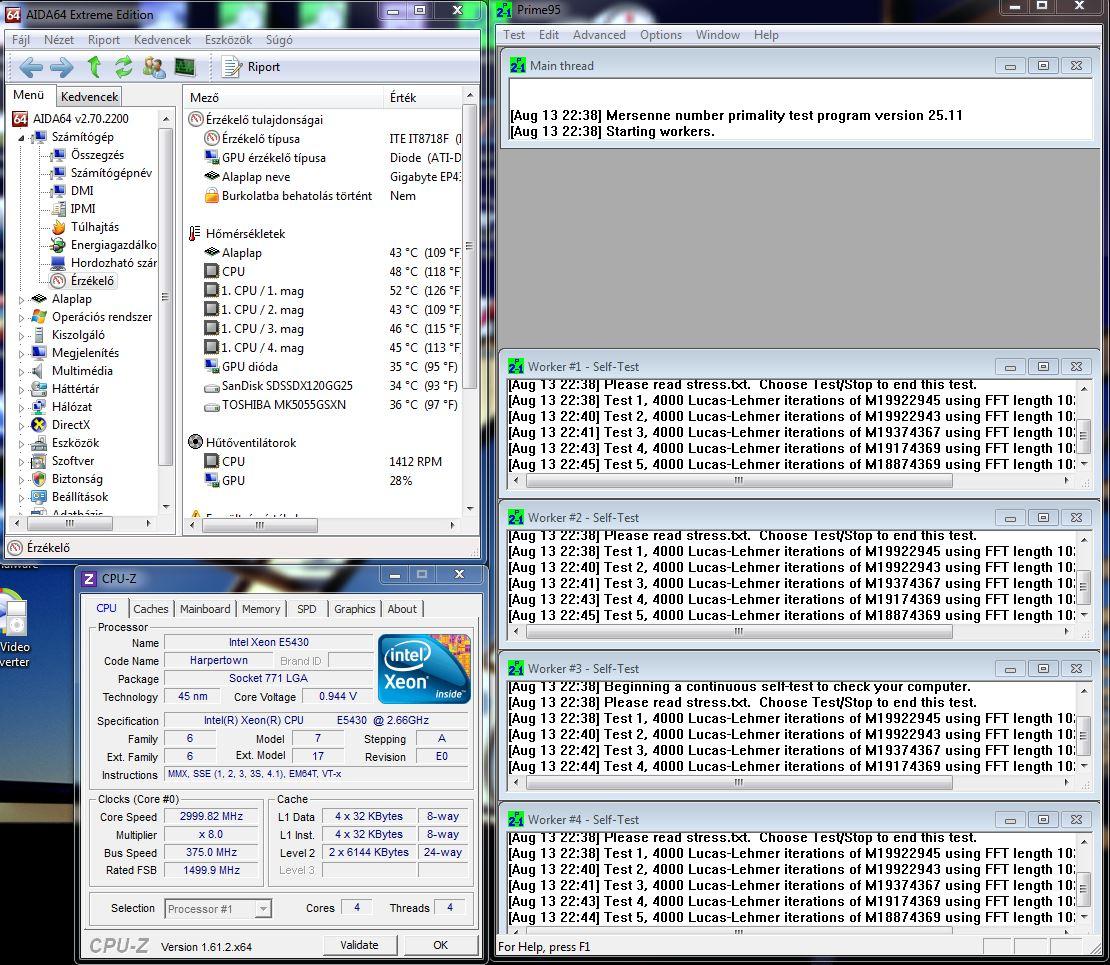Click the AIDA64 refresh toolbar icon
The width and height of the screenshot is (1110, 965).
124,67
